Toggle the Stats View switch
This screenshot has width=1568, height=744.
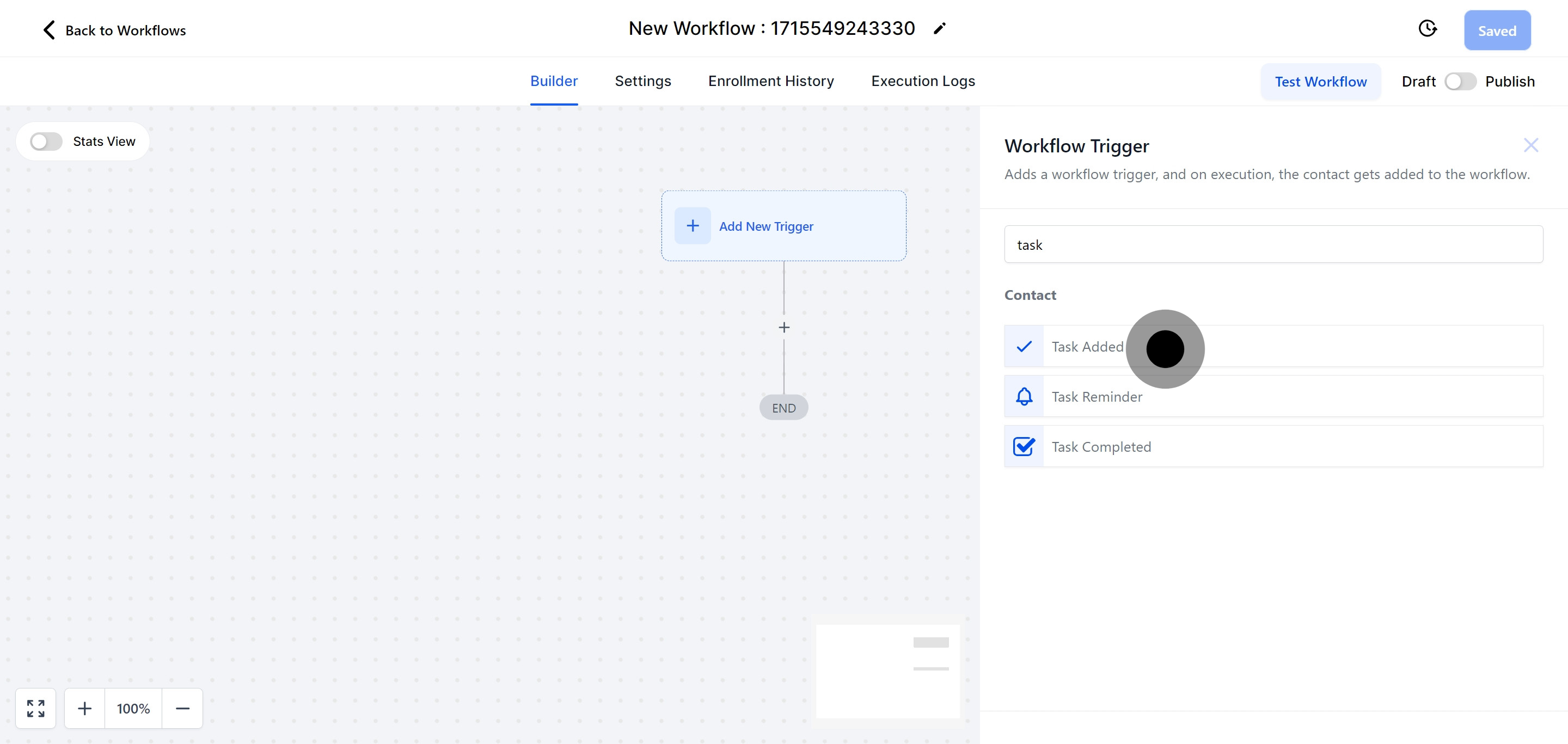coord(46,141)
